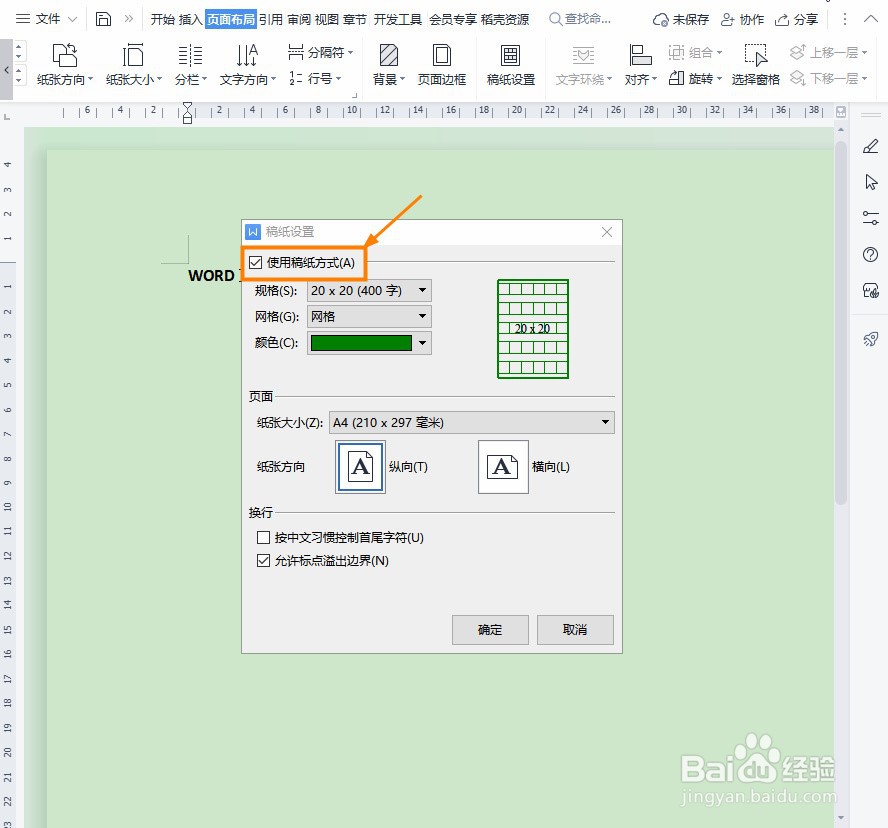Switch to the 视图 tab
The width and height of the screenshot is (888, 828).
tap(327, 19)
